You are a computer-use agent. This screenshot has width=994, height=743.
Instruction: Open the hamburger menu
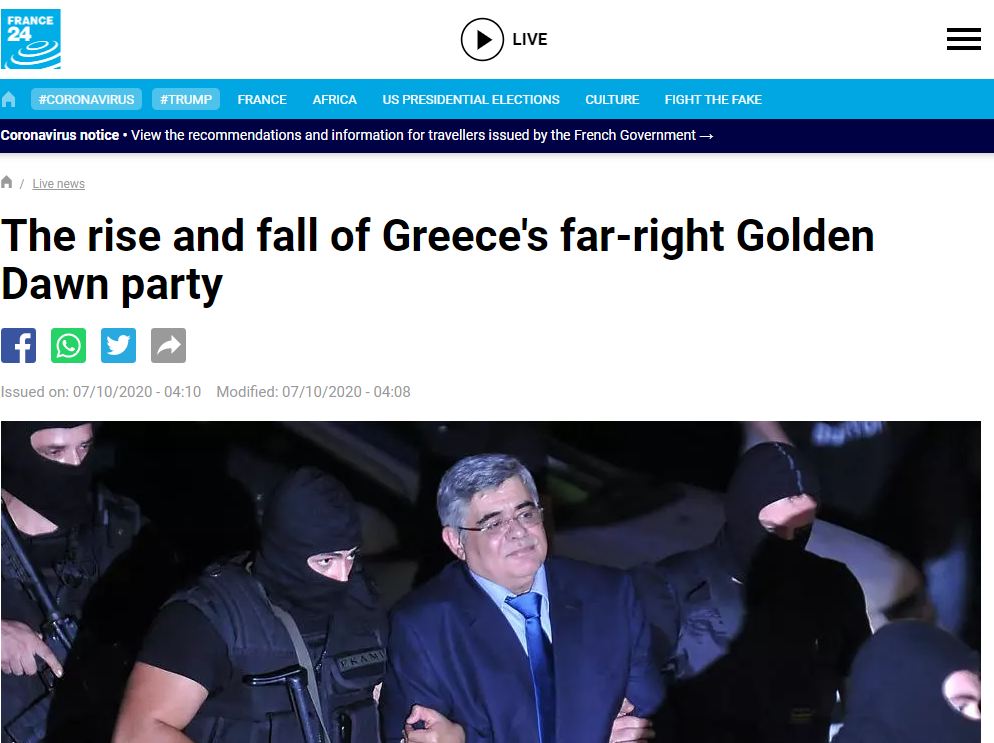click(964, 39)
